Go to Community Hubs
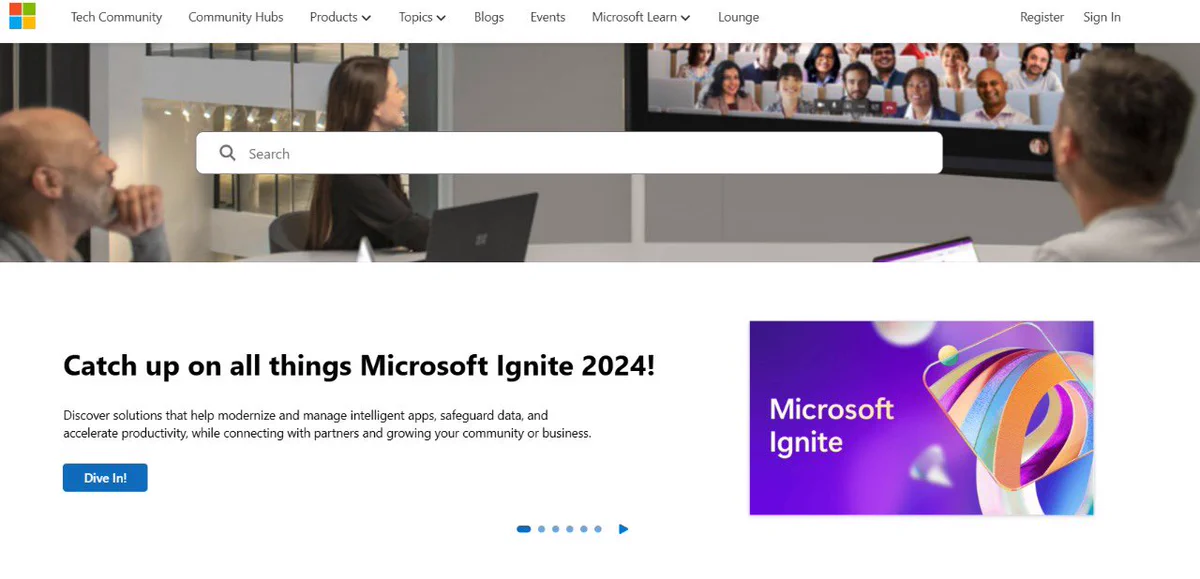Screen dimensions: 1200x579 [x=236, y=17]
